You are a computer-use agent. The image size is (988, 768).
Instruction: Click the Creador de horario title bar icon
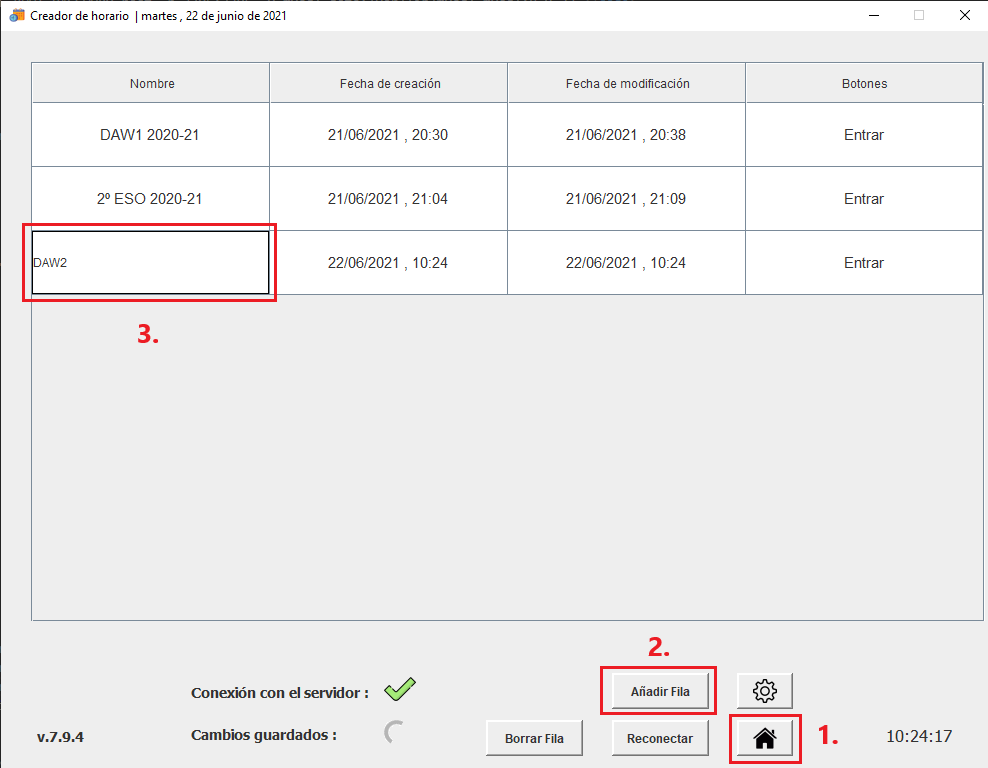click(17, 15)
